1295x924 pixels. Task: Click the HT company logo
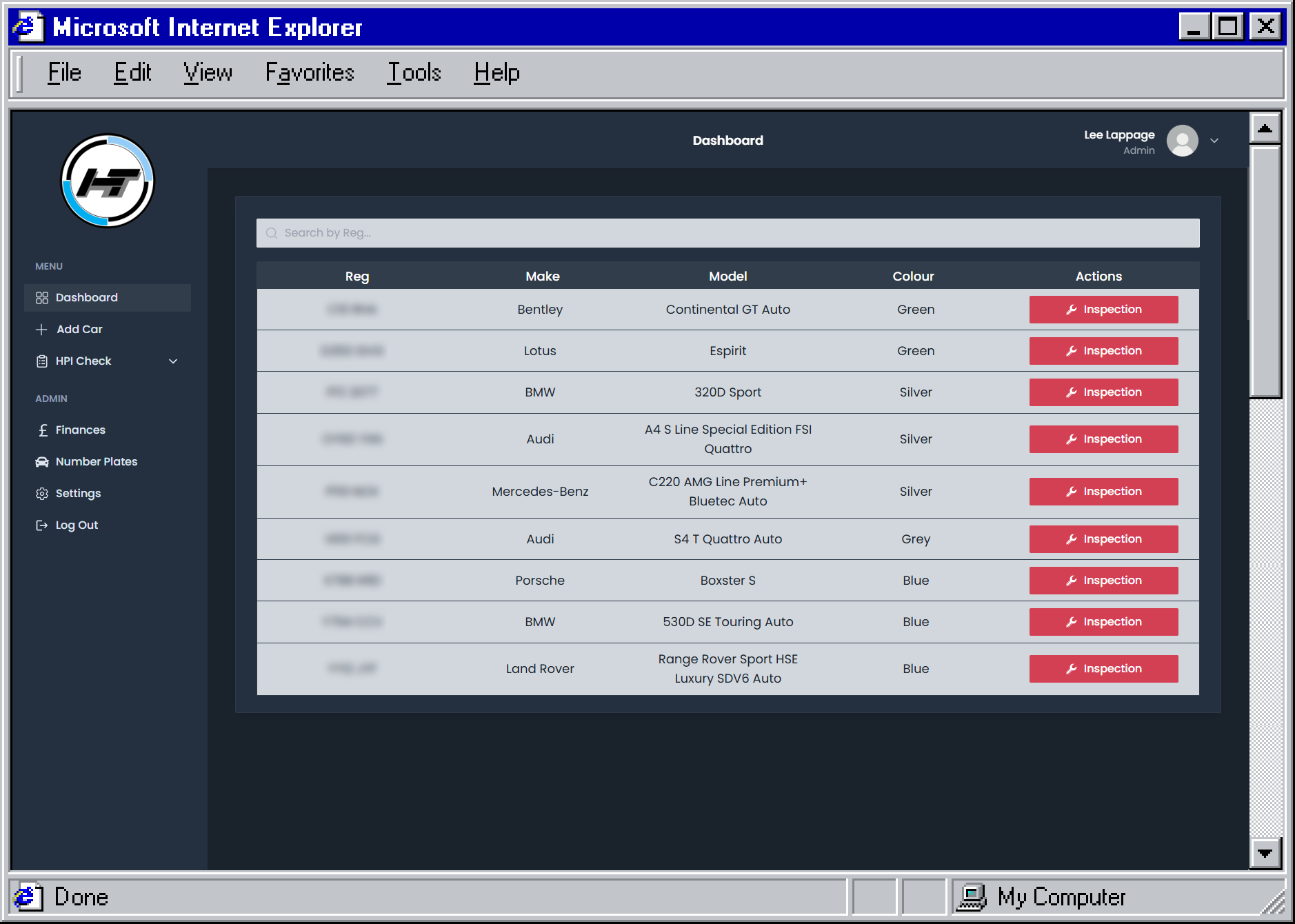[107, 181]
